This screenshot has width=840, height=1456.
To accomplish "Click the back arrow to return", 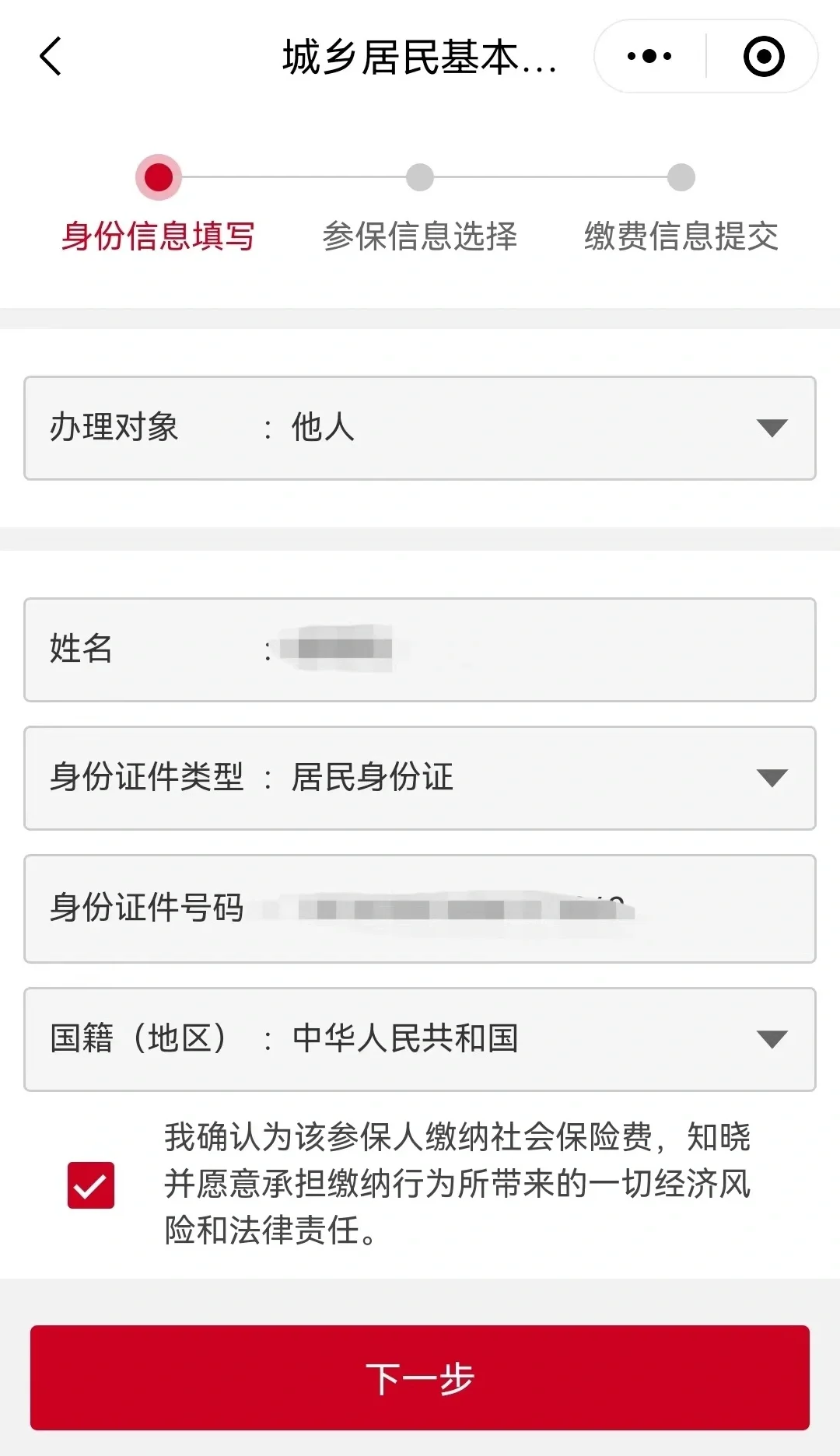I will click(x=50, y=56).
